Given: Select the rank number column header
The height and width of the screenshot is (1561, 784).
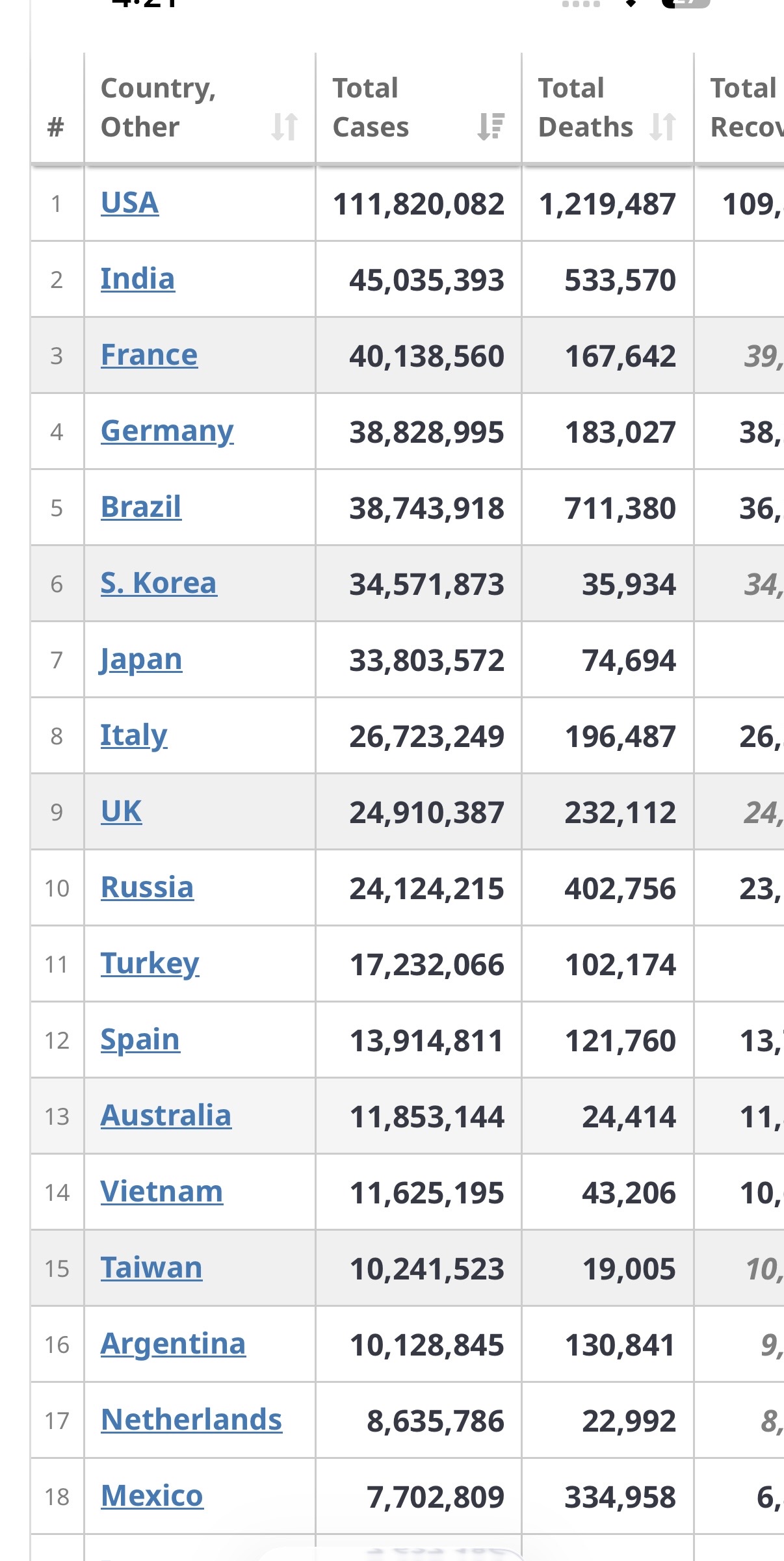Looking at the screenshot, I should click(57, 108).
